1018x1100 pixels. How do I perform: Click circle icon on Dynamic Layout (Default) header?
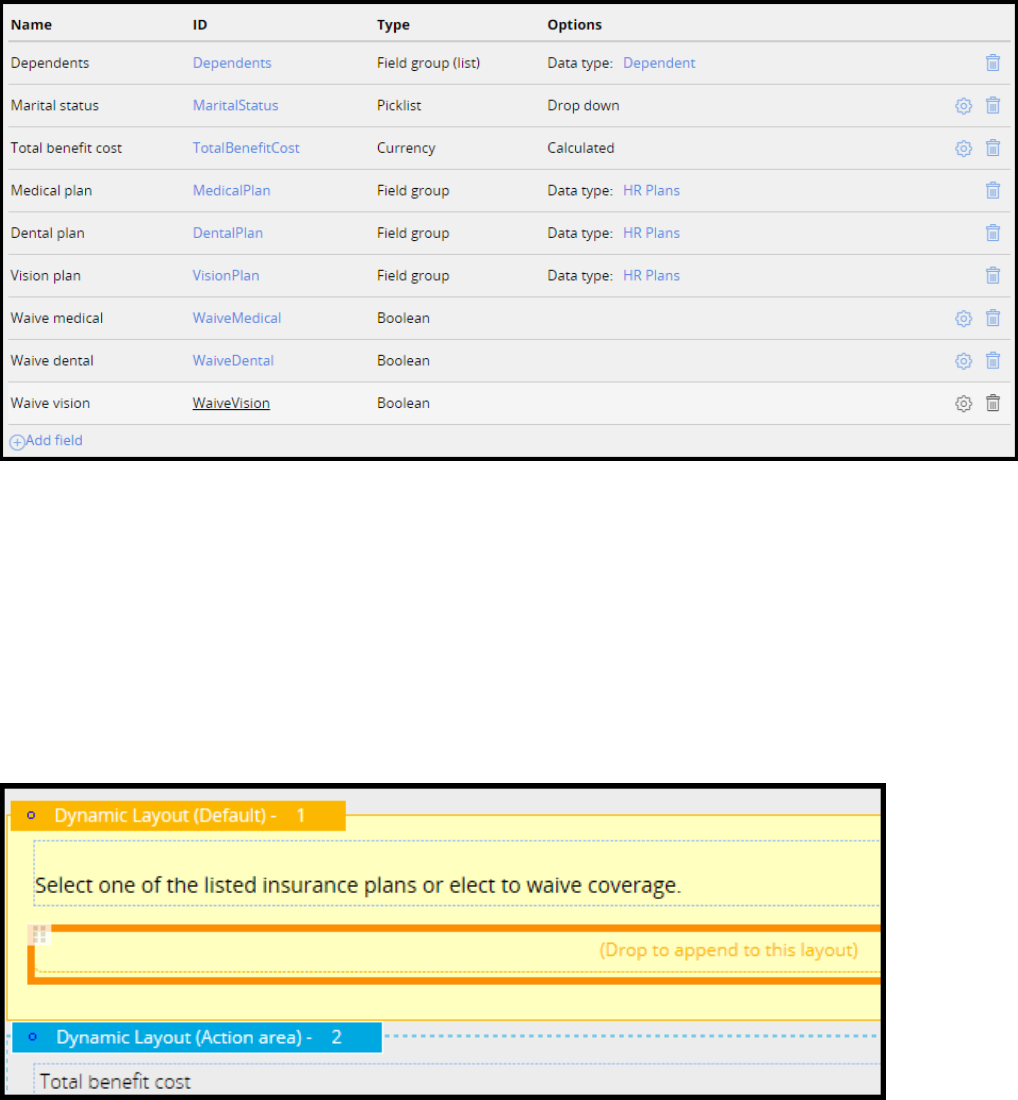31,815
